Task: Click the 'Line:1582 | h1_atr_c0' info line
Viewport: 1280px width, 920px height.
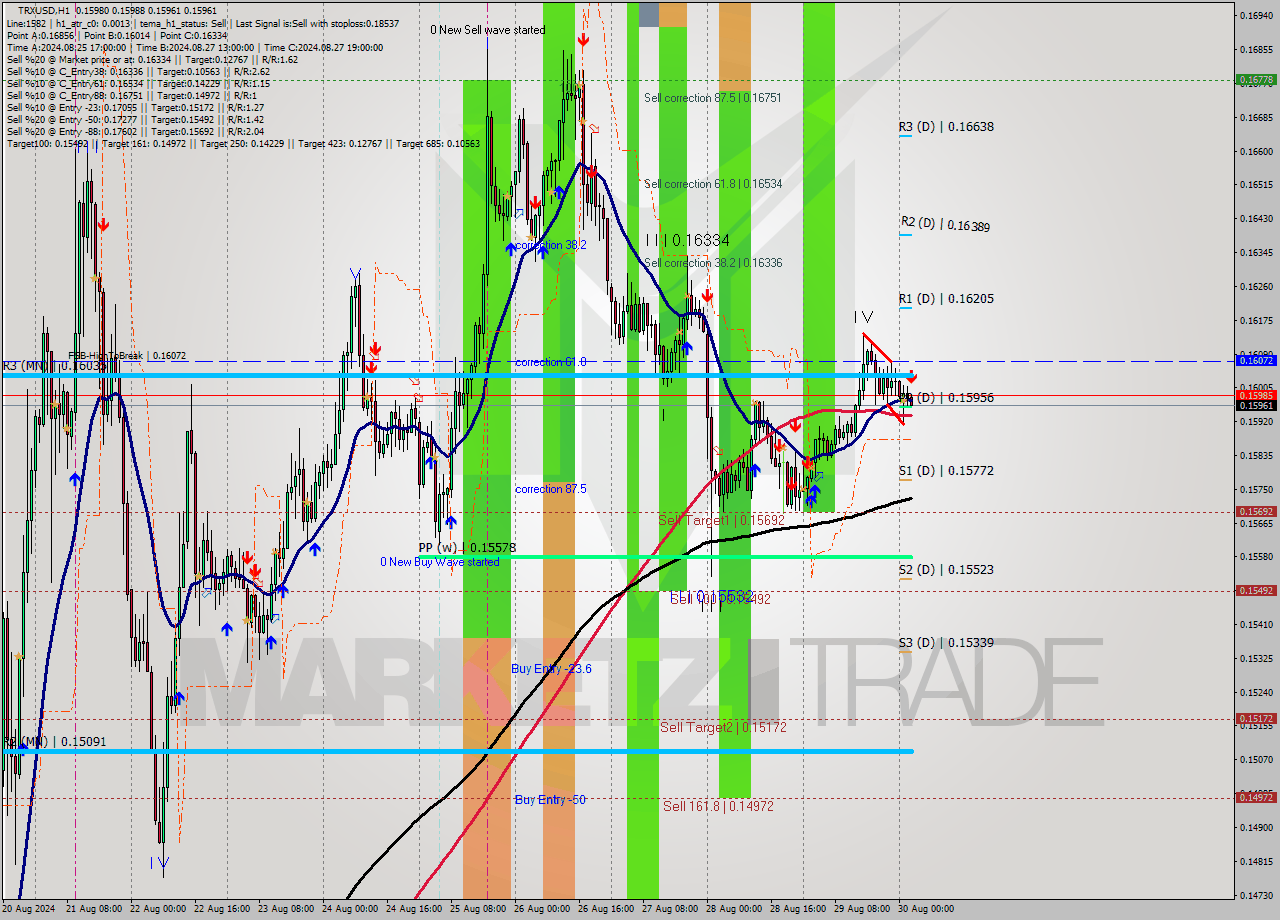Action: tap(203, 23)
